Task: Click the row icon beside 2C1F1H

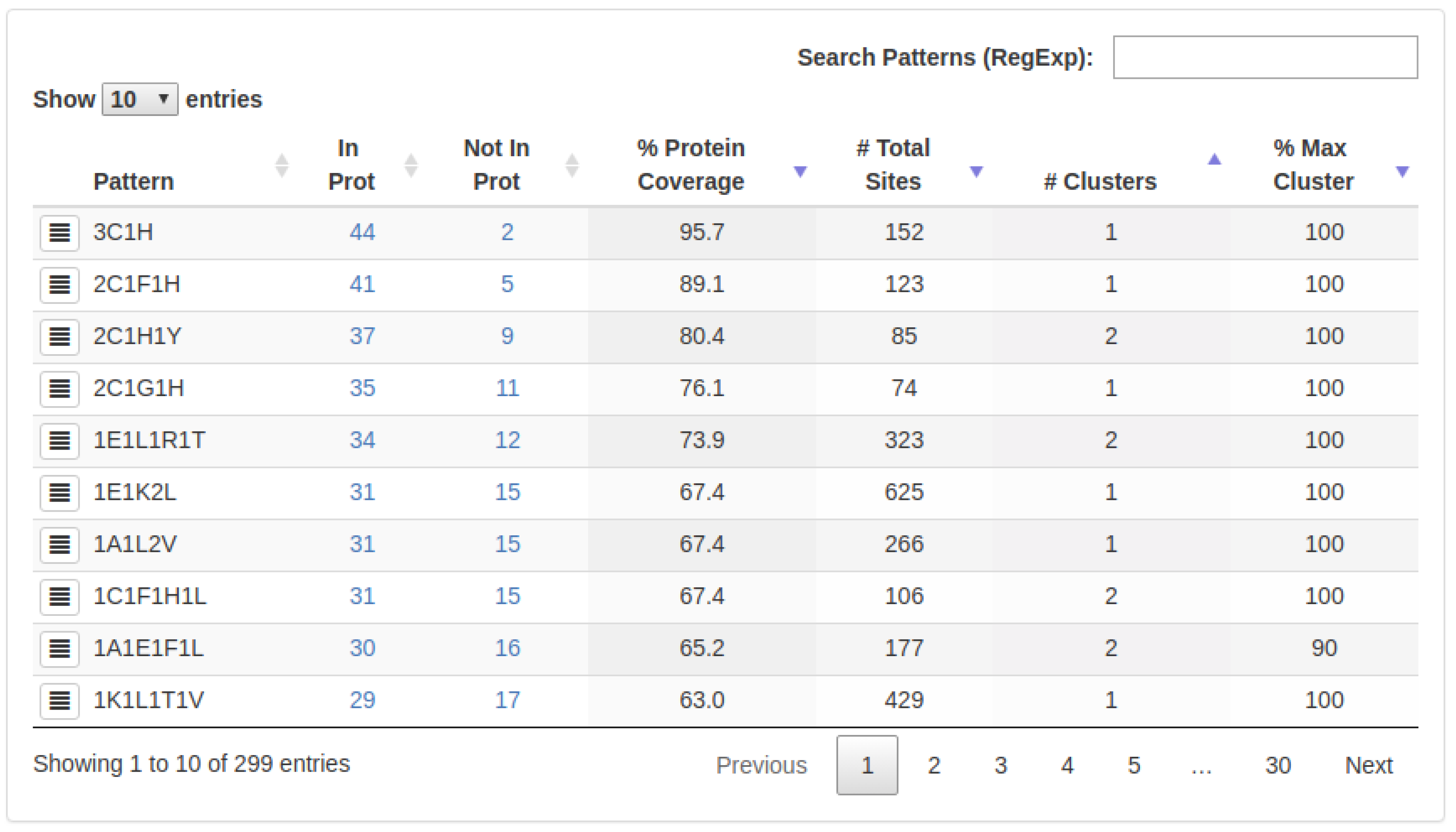Action: [60, 285]
